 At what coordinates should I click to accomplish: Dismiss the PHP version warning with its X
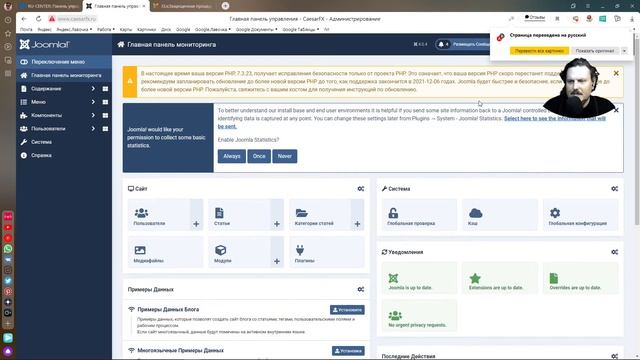click(x=616, y=73)
